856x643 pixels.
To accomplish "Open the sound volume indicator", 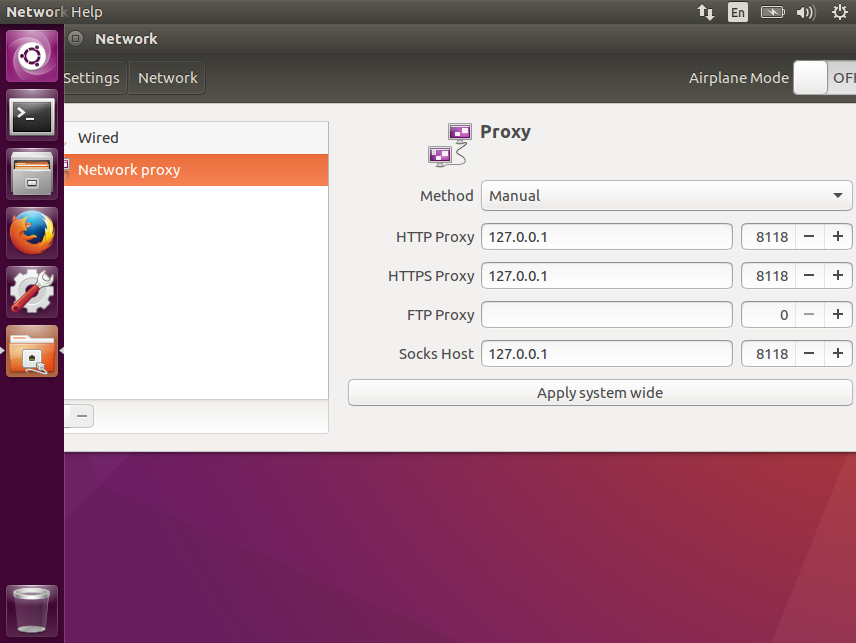I will click(806, 12).
